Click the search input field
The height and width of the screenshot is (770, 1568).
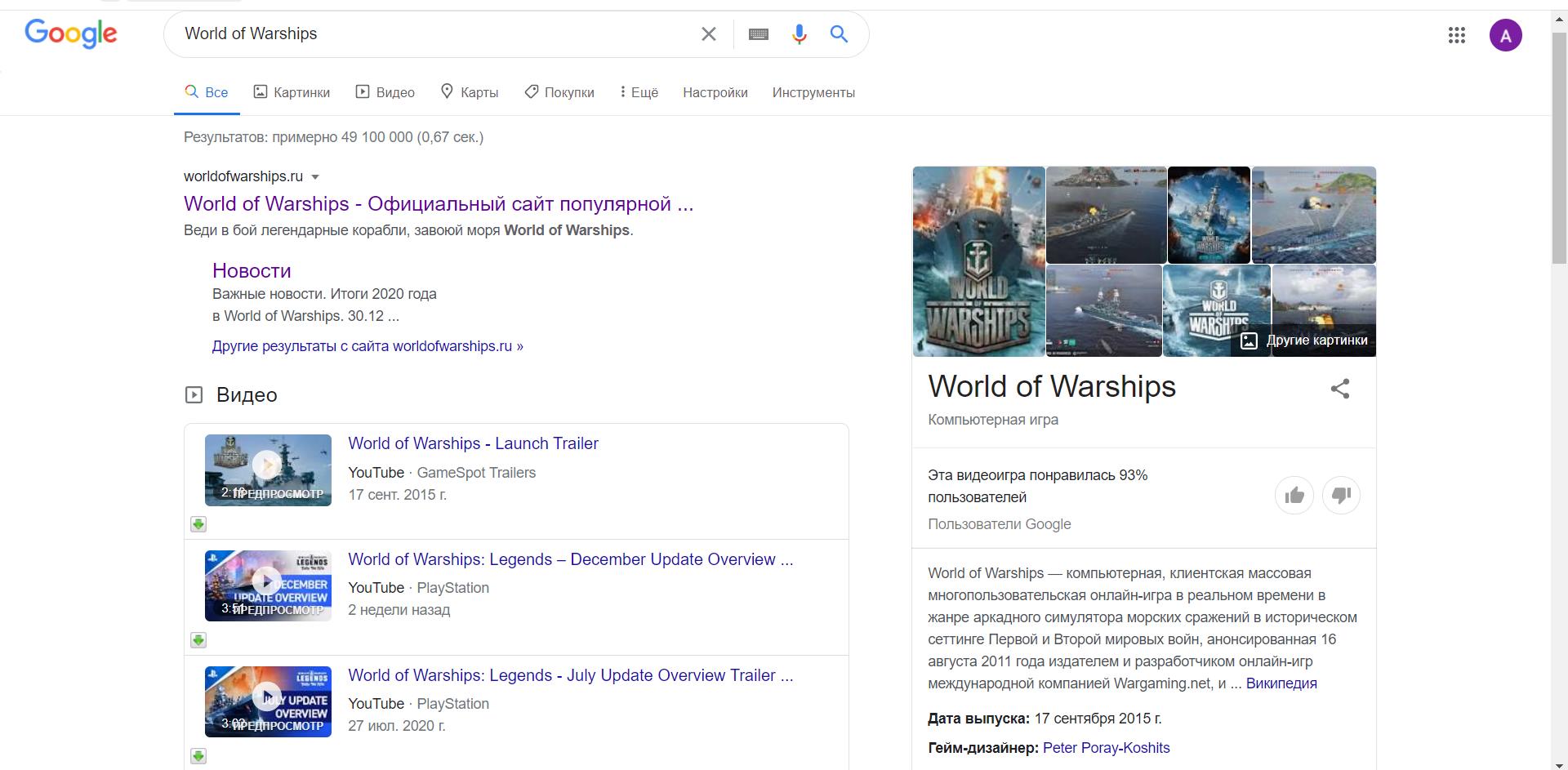coord(433,34)
